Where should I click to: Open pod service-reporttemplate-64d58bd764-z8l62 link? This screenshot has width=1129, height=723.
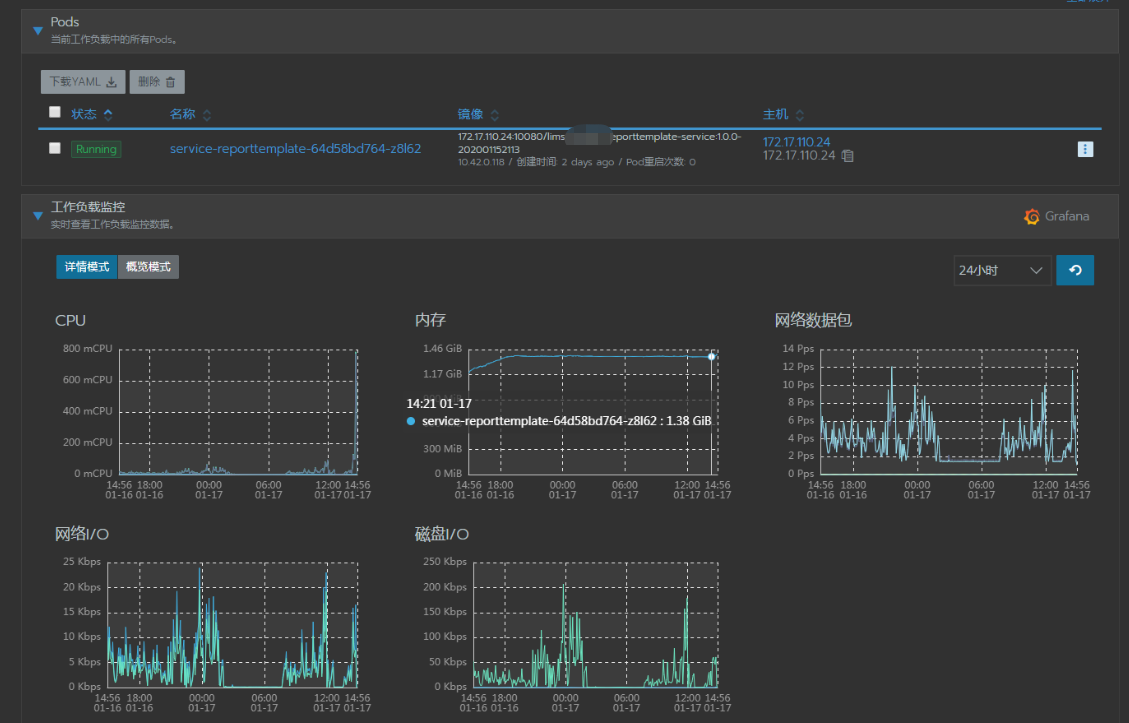[x=295, y=148]
